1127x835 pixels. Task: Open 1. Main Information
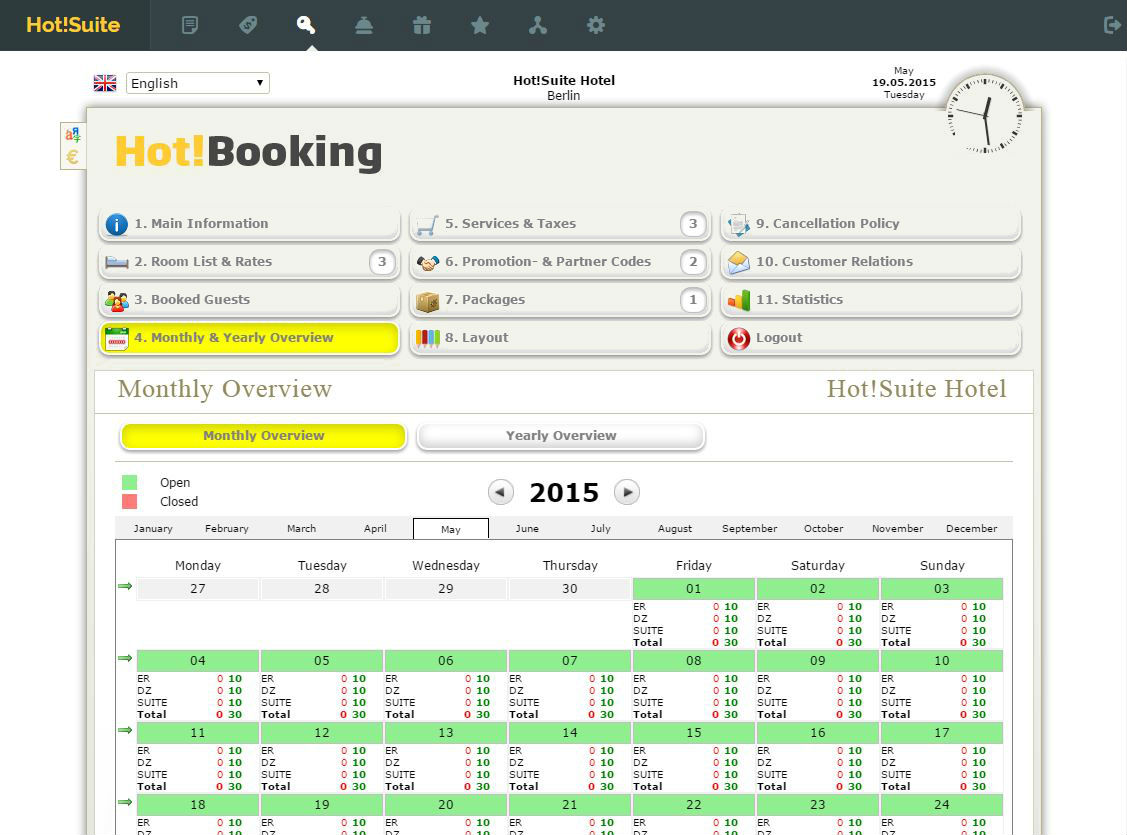249,224
